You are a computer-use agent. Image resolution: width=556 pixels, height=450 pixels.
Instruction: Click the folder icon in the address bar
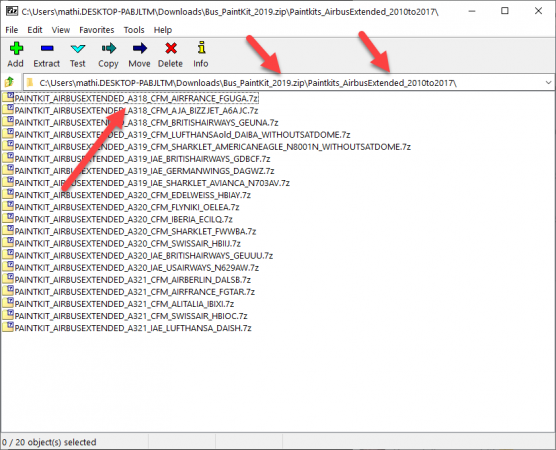pos(30,83)
